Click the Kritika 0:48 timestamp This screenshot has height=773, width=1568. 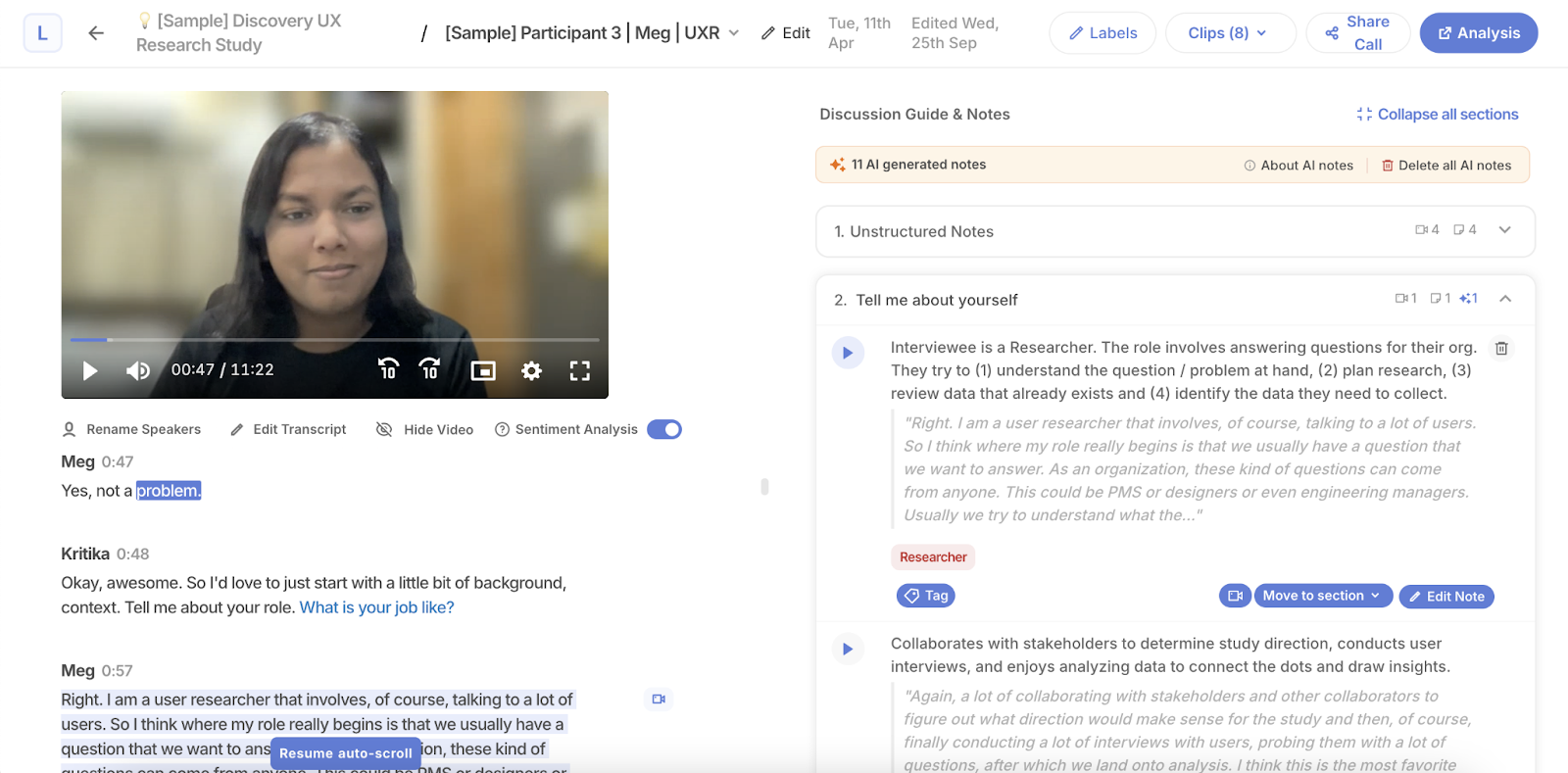[133, 554]
